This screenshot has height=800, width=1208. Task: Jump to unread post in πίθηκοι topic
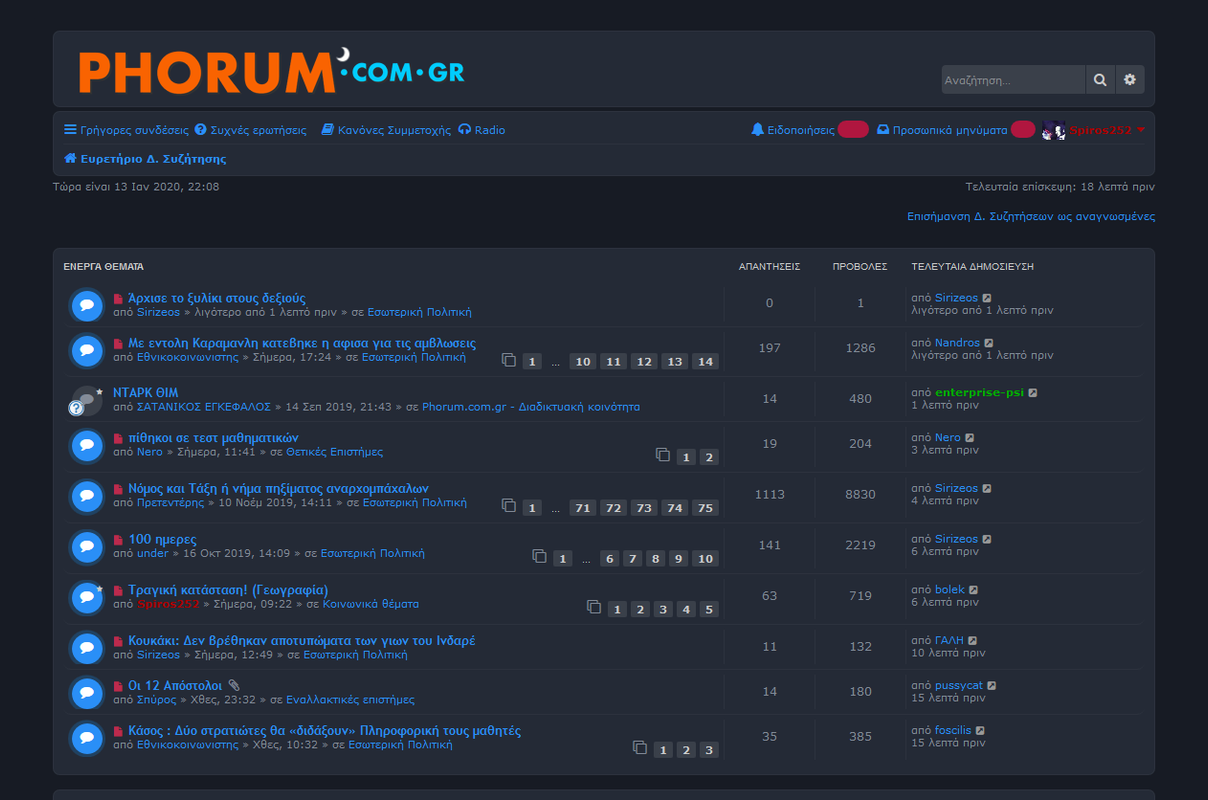[118, 439]
